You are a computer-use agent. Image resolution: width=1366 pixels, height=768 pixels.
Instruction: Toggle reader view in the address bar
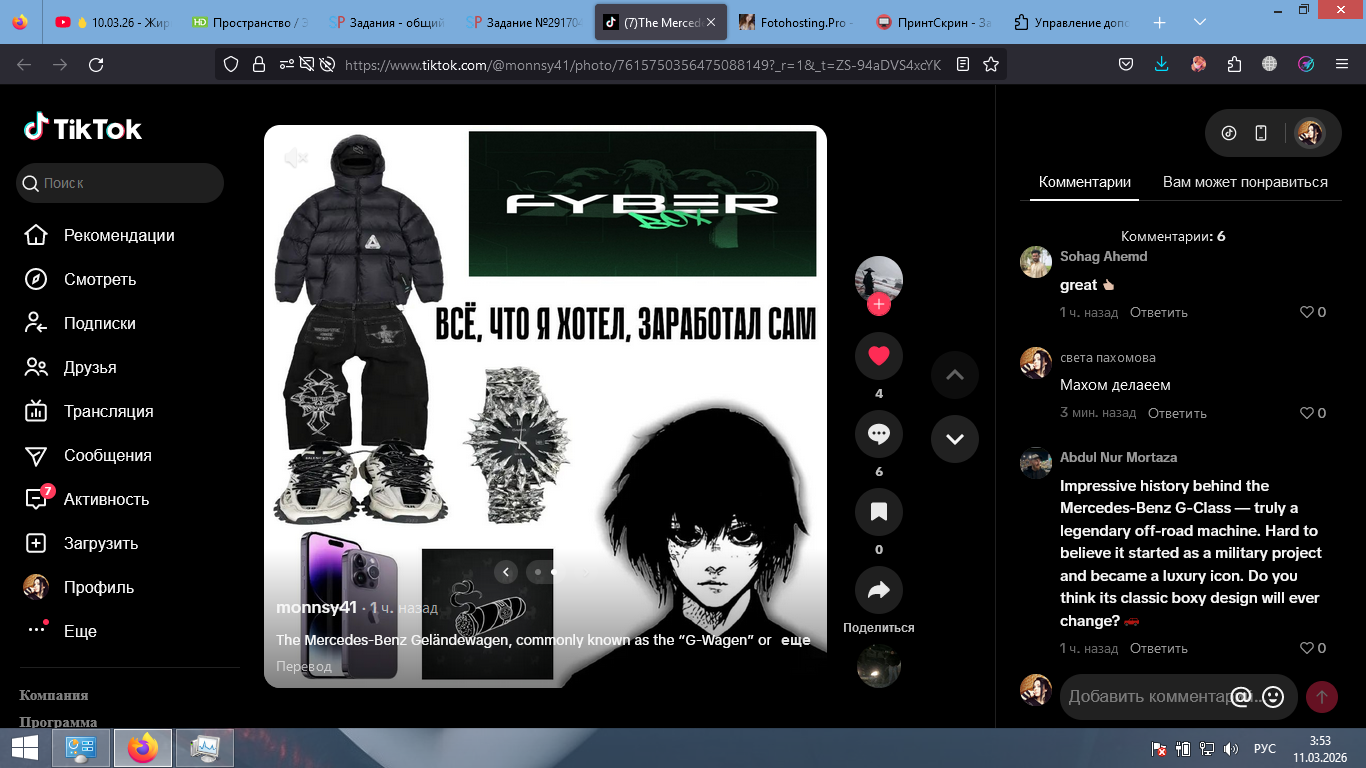coord(963,64)
